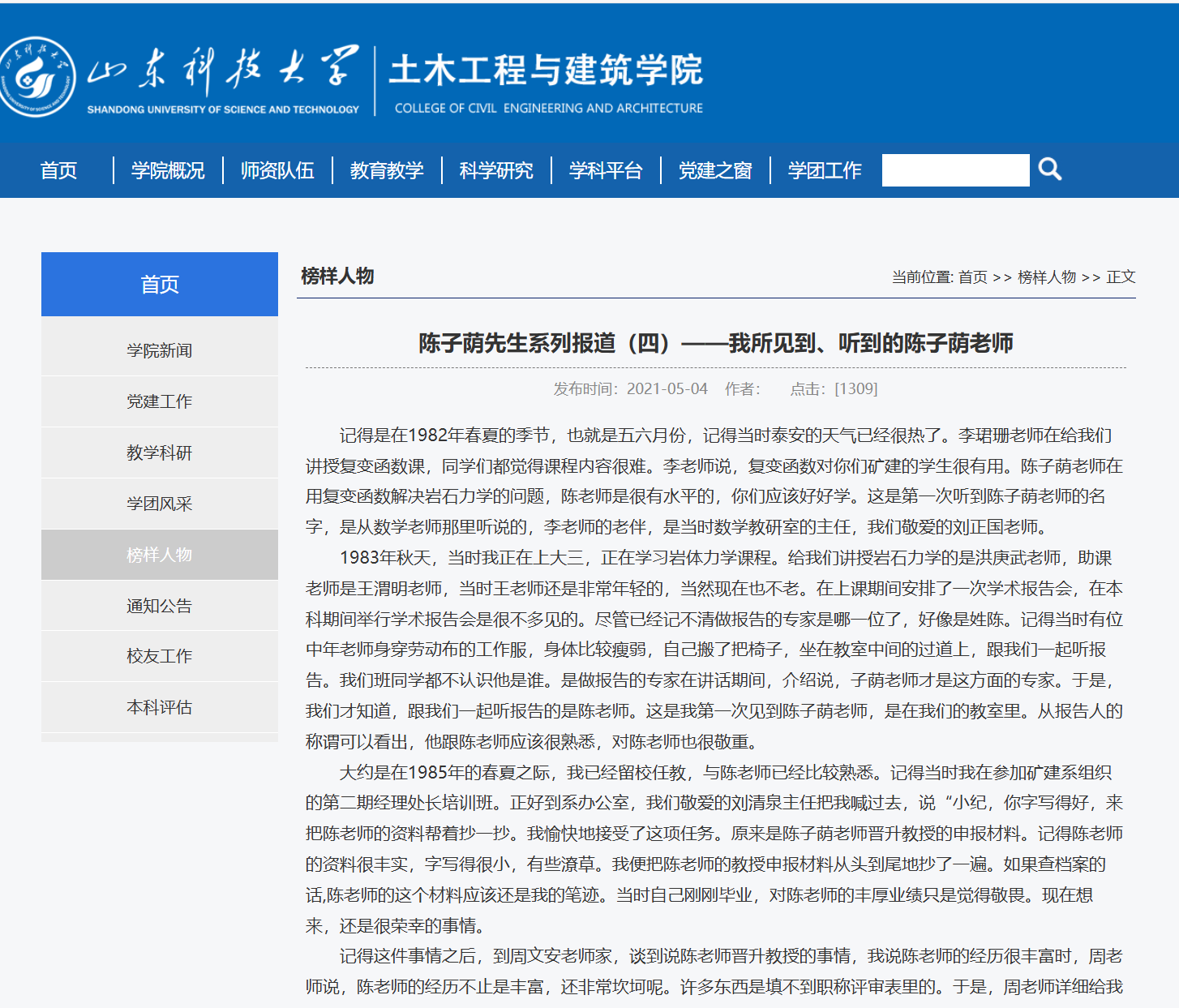Select highlighted 榜样人物 sidebar item
Screen dimensions: 1179x1008
coord(159,555)
